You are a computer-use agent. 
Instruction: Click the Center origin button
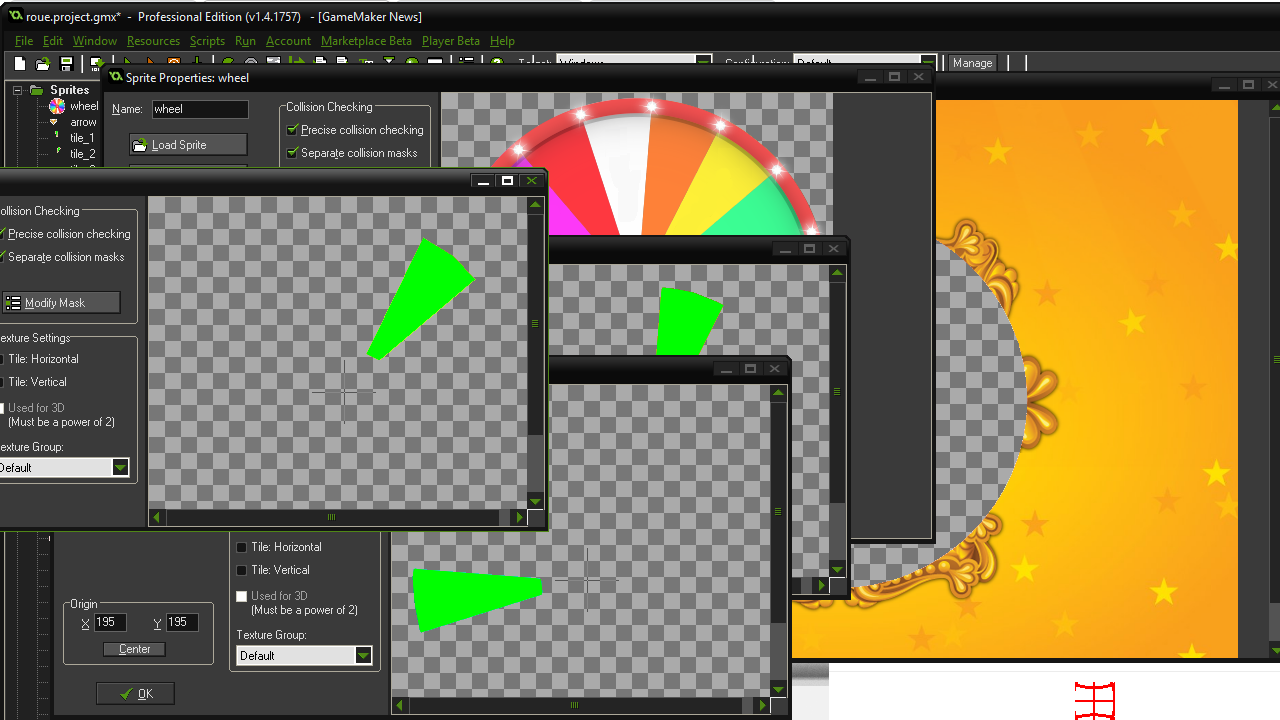click(135, 649)
